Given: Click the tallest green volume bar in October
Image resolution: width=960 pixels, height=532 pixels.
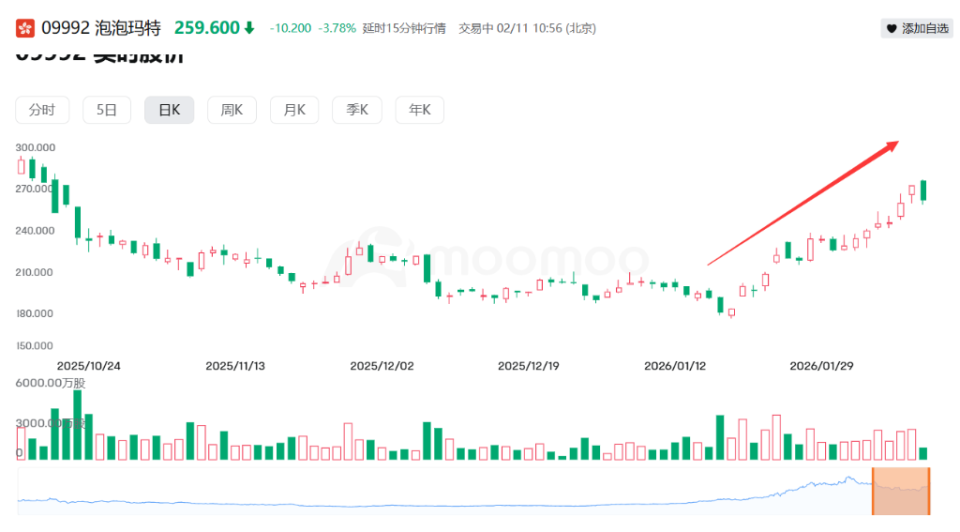Looking at the screenshot, I should (x=77, y=425).
